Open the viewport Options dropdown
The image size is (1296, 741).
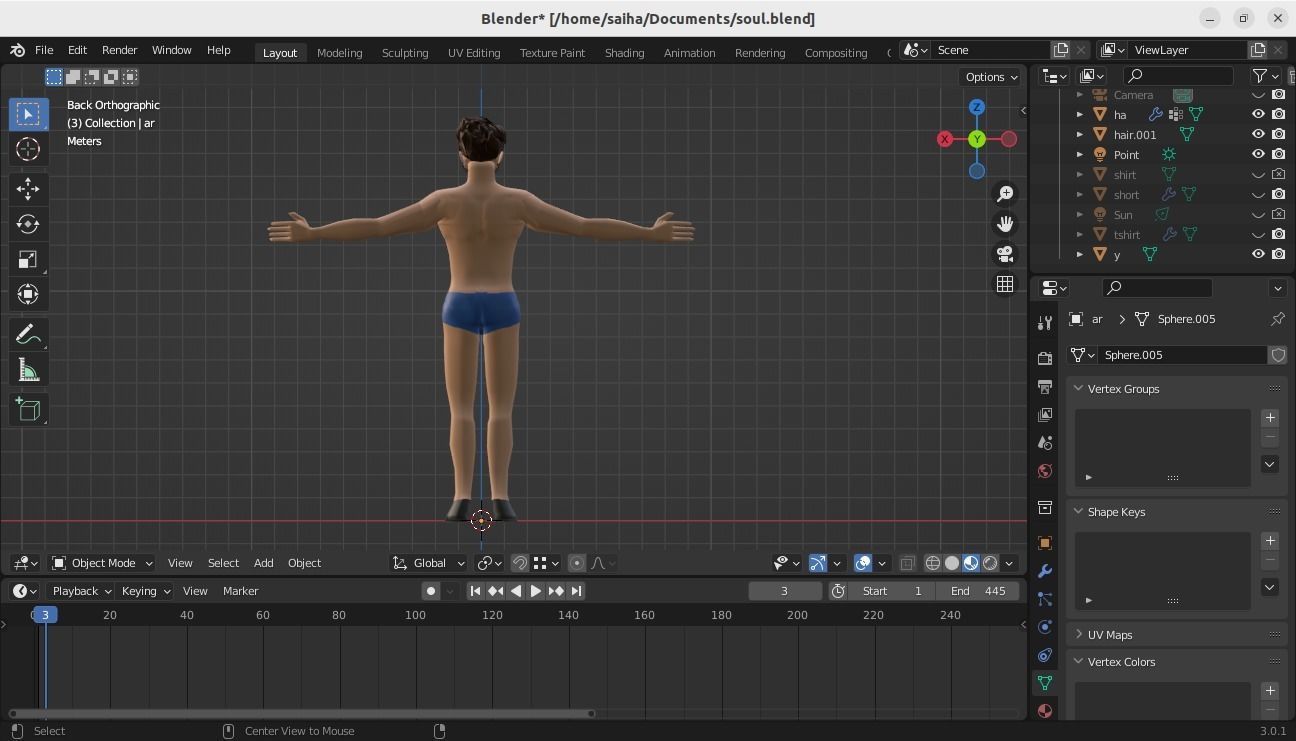(x=990, y=77)
